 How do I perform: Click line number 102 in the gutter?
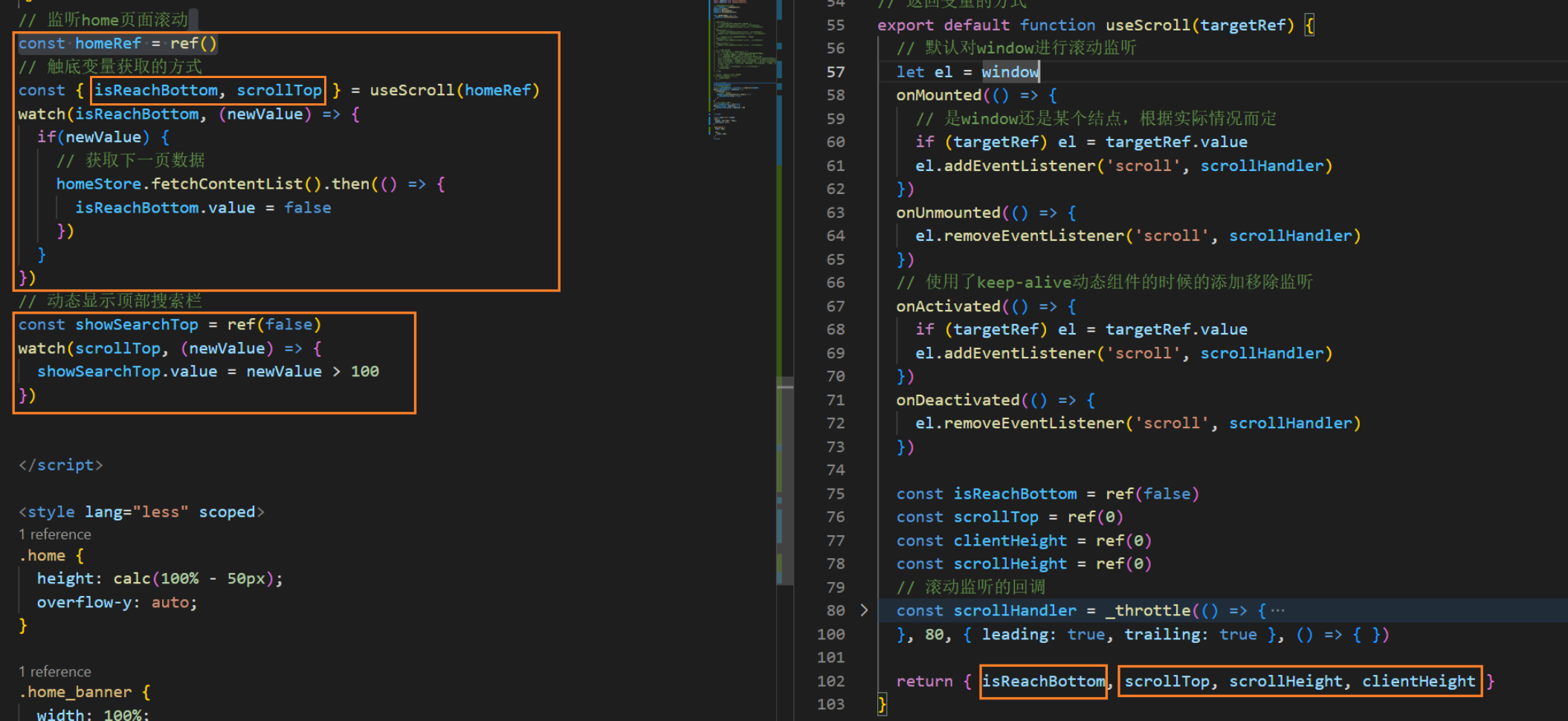830,681
